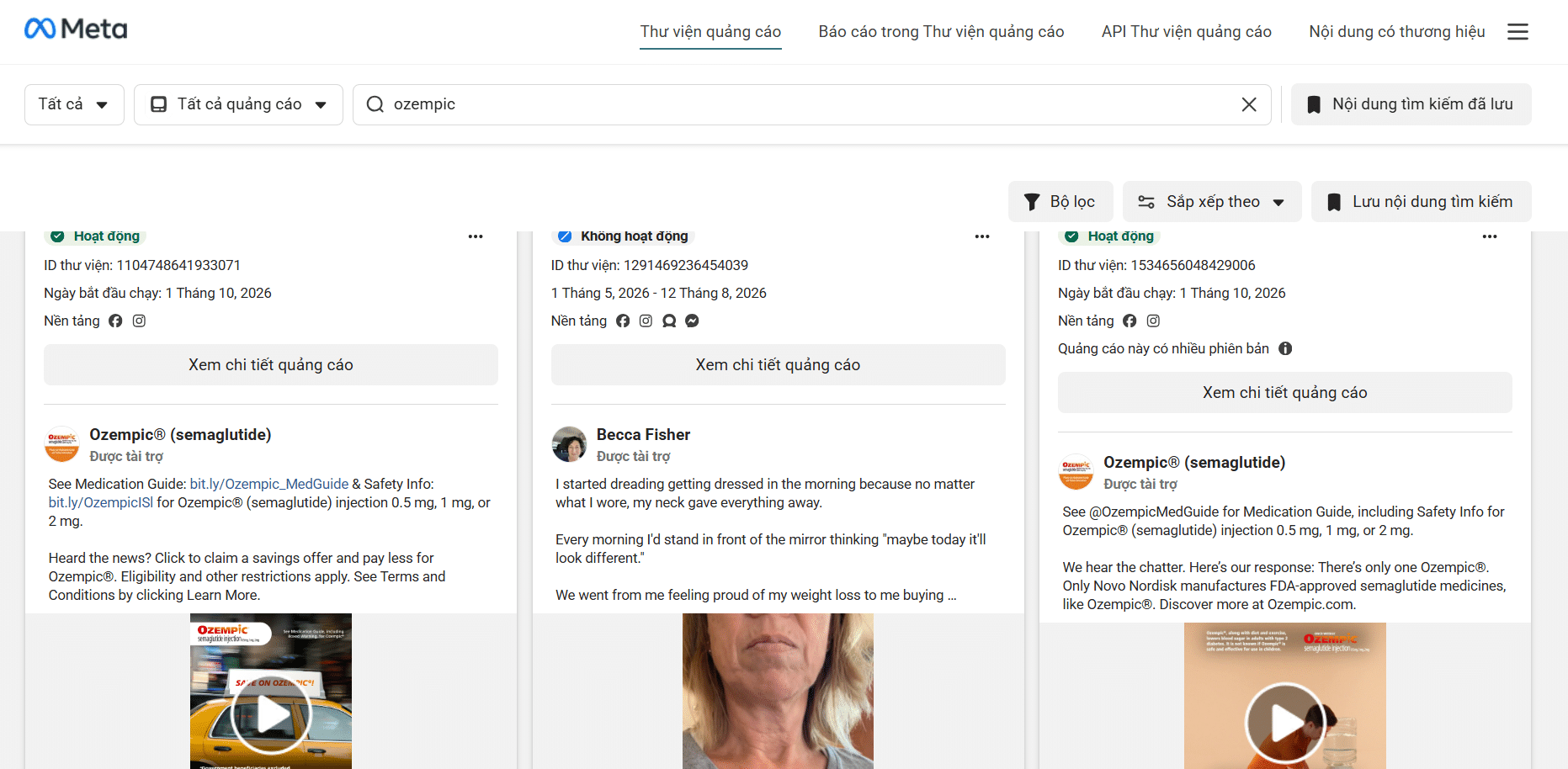Open options menu for ad 1534656048429006

1490,236
